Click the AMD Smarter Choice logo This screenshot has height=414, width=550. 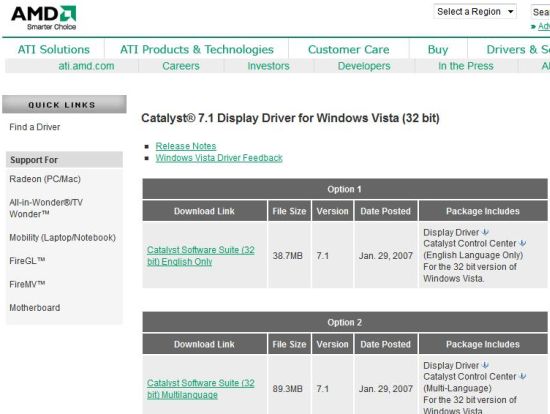click(44, 18)
